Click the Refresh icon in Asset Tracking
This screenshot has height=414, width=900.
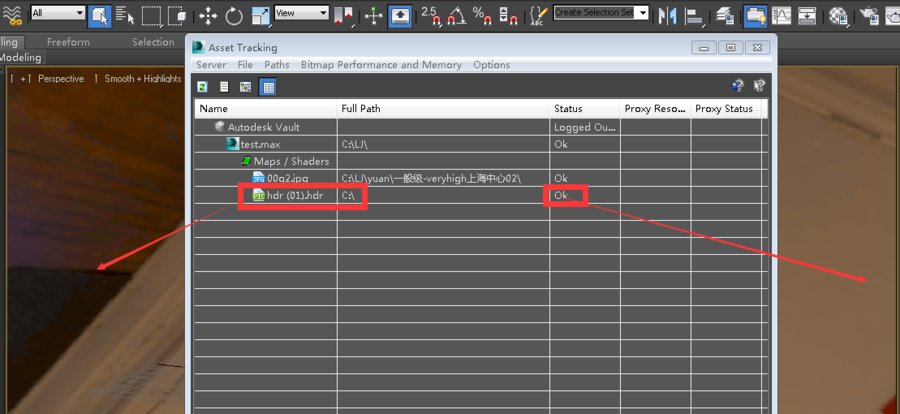pos(202,87)
